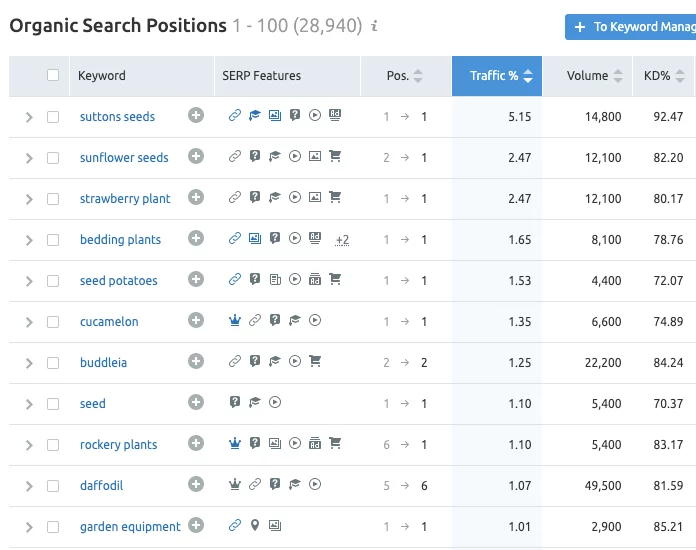Open the To Keyword Manager button

tap(630, 27)
